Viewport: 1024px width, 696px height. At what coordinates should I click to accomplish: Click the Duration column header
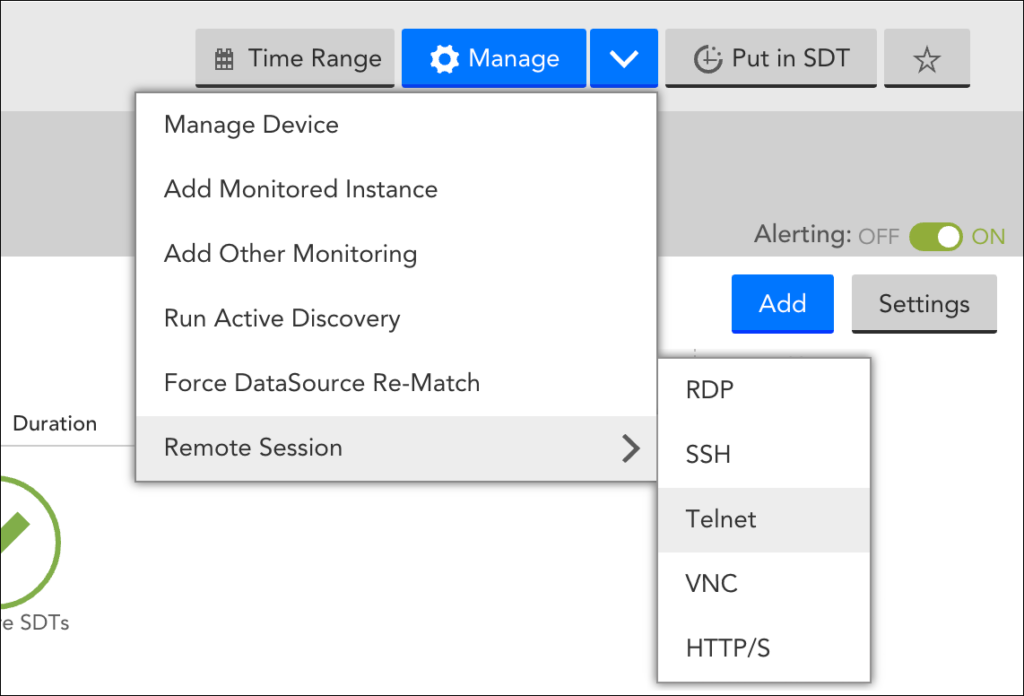click(x=54, y=423)
